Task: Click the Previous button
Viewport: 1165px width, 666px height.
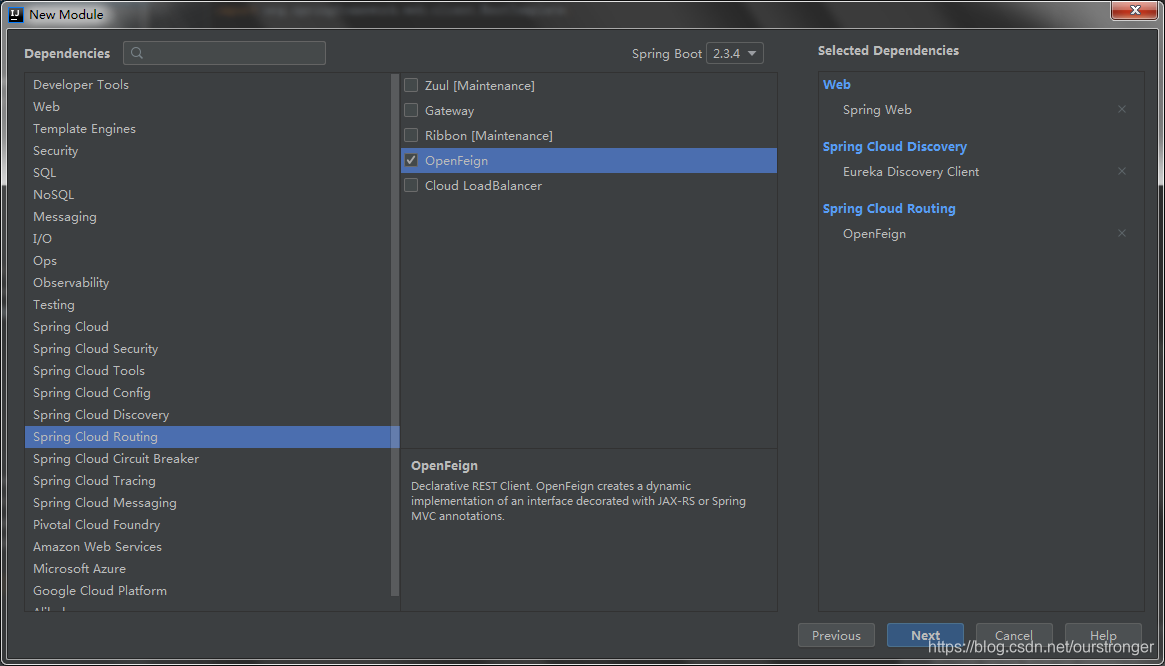Action: 836,636
